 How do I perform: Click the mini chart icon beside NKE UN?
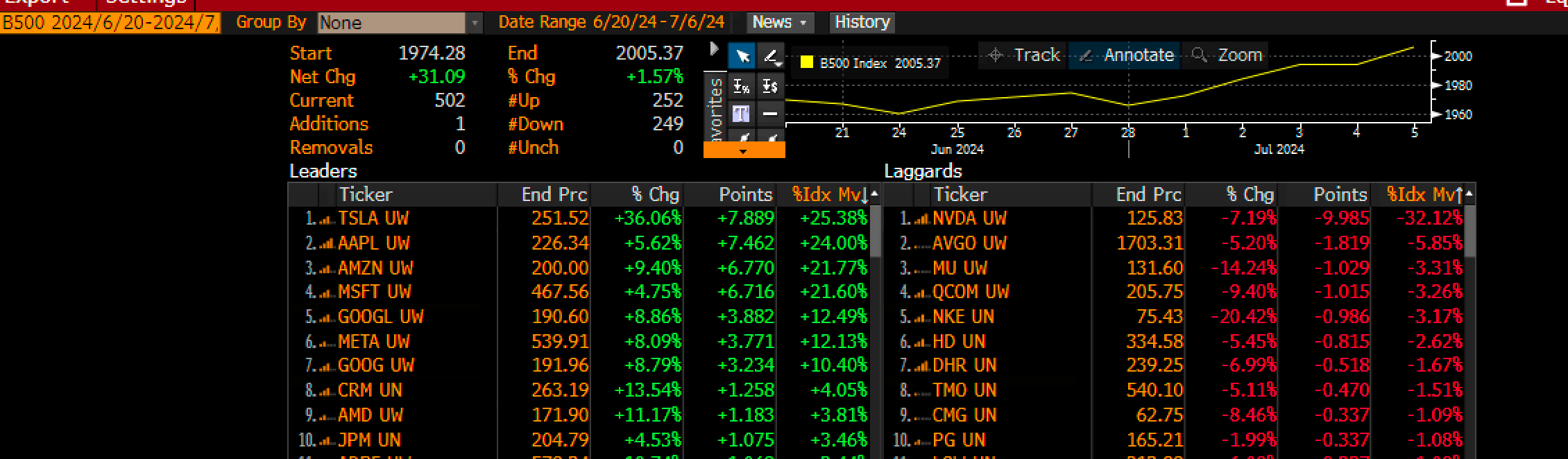pyautogui.click(x=921, y=318)
